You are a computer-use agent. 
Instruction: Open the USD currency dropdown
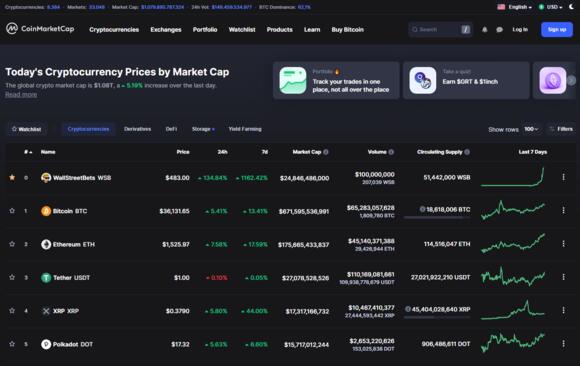click(x=550, y=7)
